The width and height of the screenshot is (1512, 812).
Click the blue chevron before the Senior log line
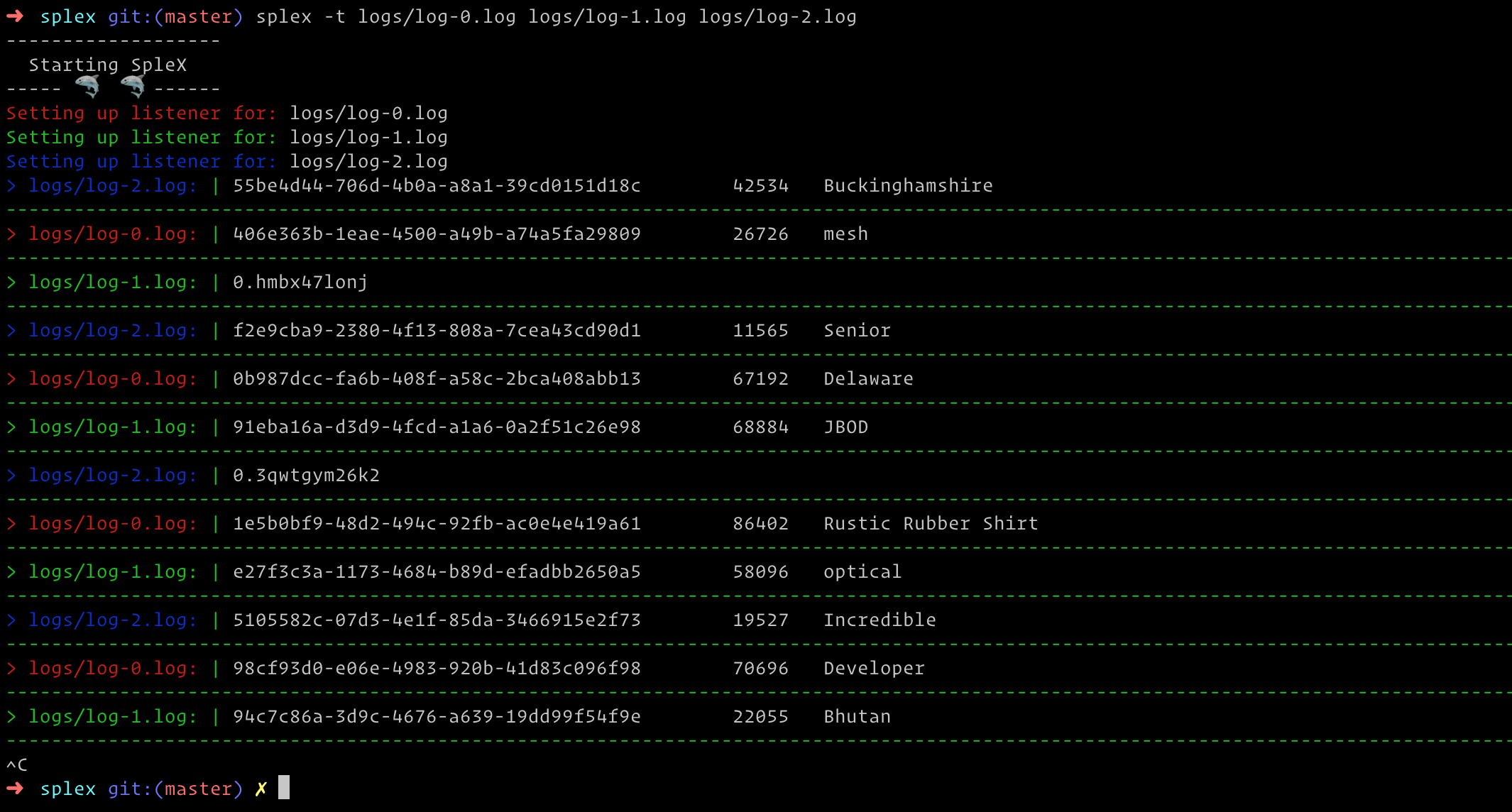click(x=11, y=331)
